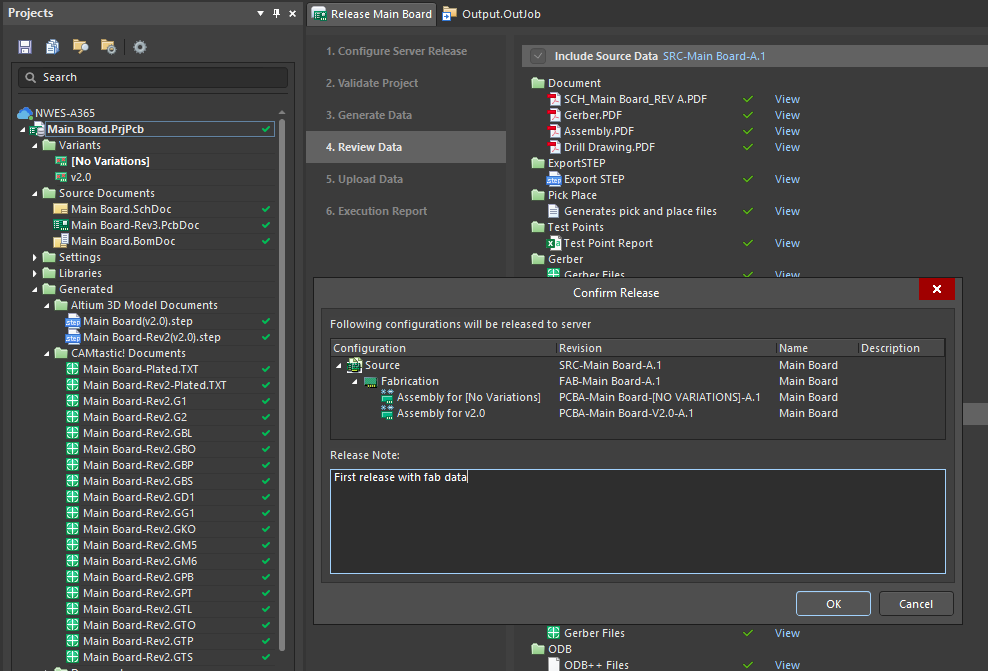The width and height of the screenshot is (988, 671).
Task: Go to step 2 Validate Project
Action: point(372,83)
